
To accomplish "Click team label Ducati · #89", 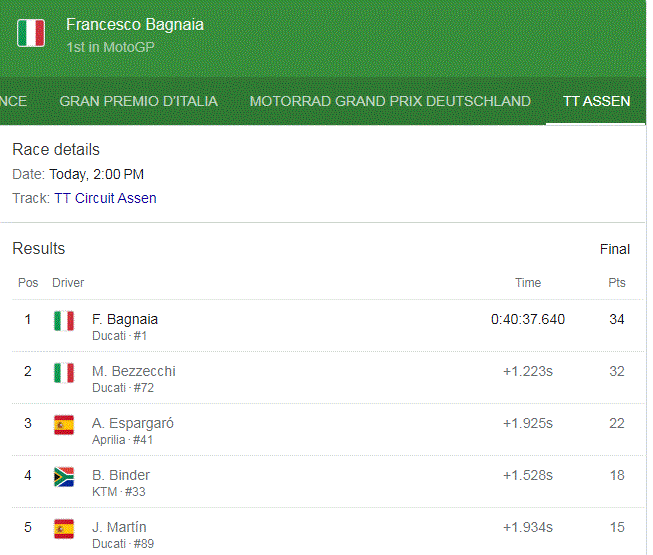I will coord(123,544).
